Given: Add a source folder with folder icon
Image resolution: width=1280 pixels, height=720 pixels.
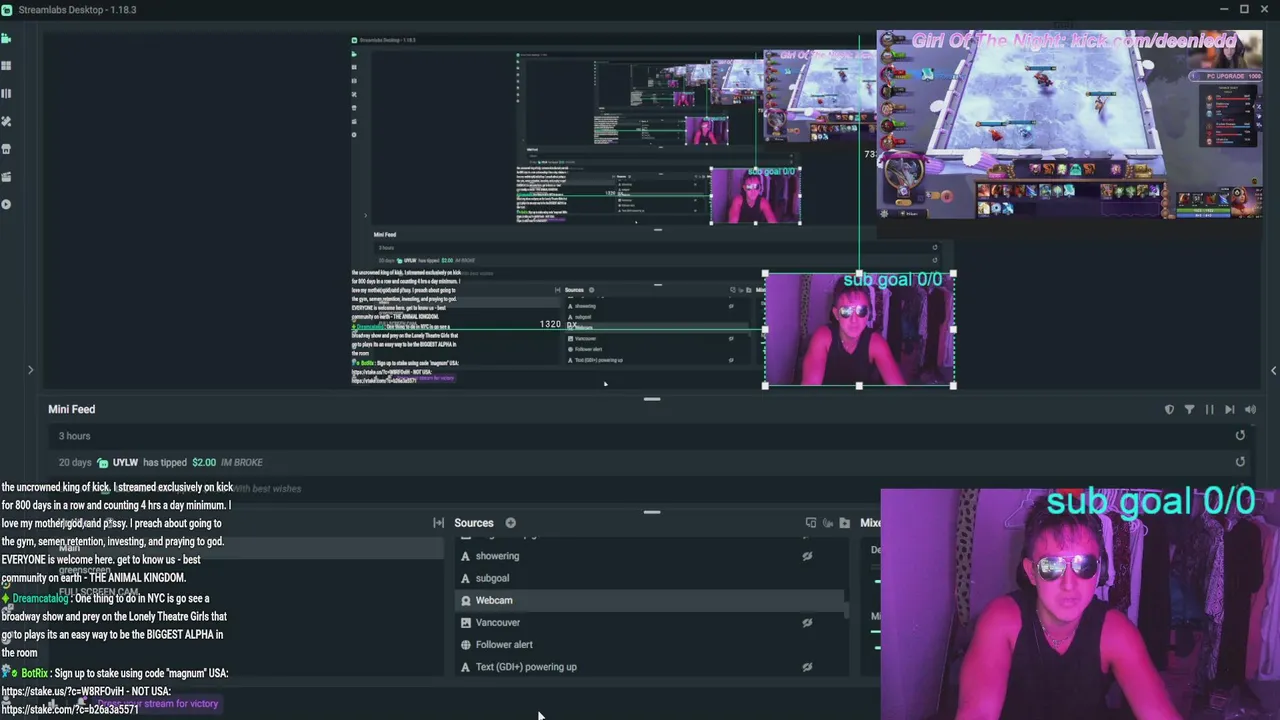Looking at the screenshot, I should (845, 523).
